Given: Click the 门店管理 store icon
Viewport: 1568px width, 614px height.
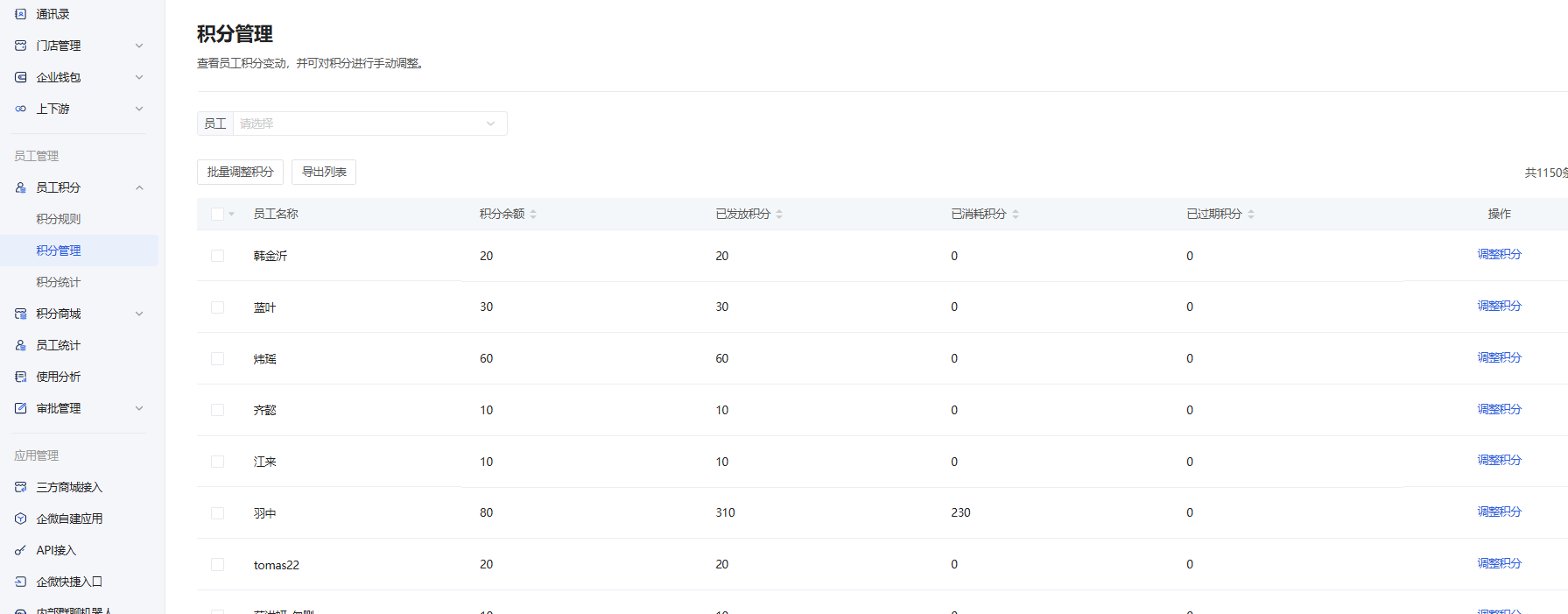Looking at the screenshot, I should point(21,46).
